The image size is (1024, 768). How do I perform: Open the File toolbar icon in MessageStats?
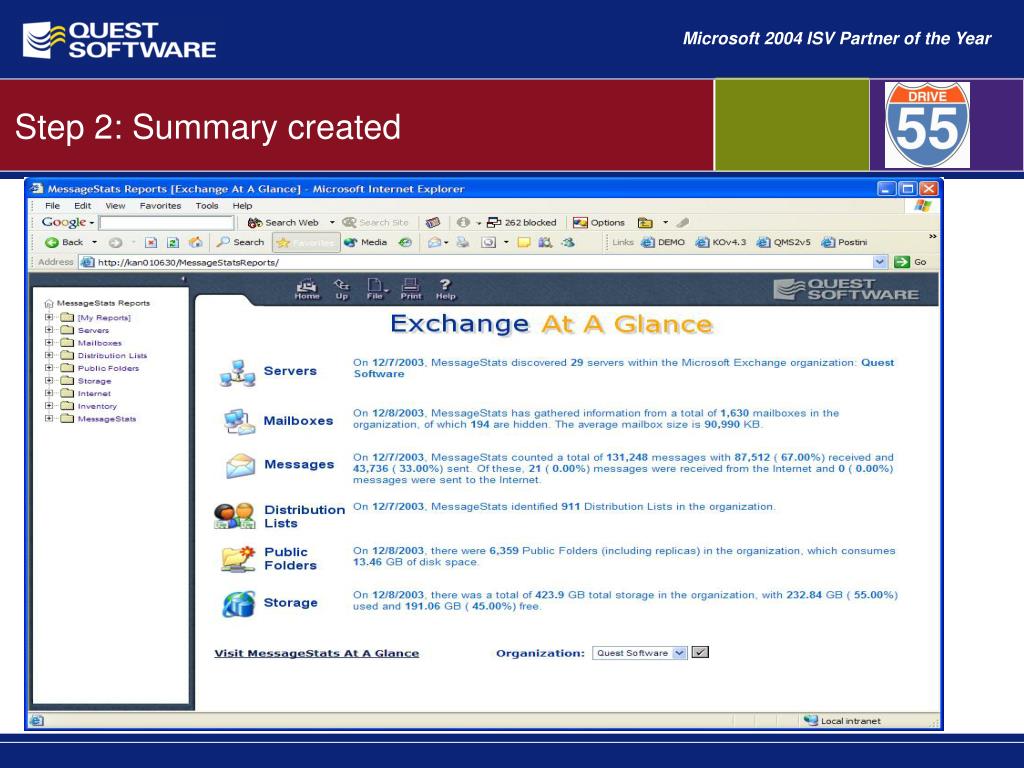375,289
